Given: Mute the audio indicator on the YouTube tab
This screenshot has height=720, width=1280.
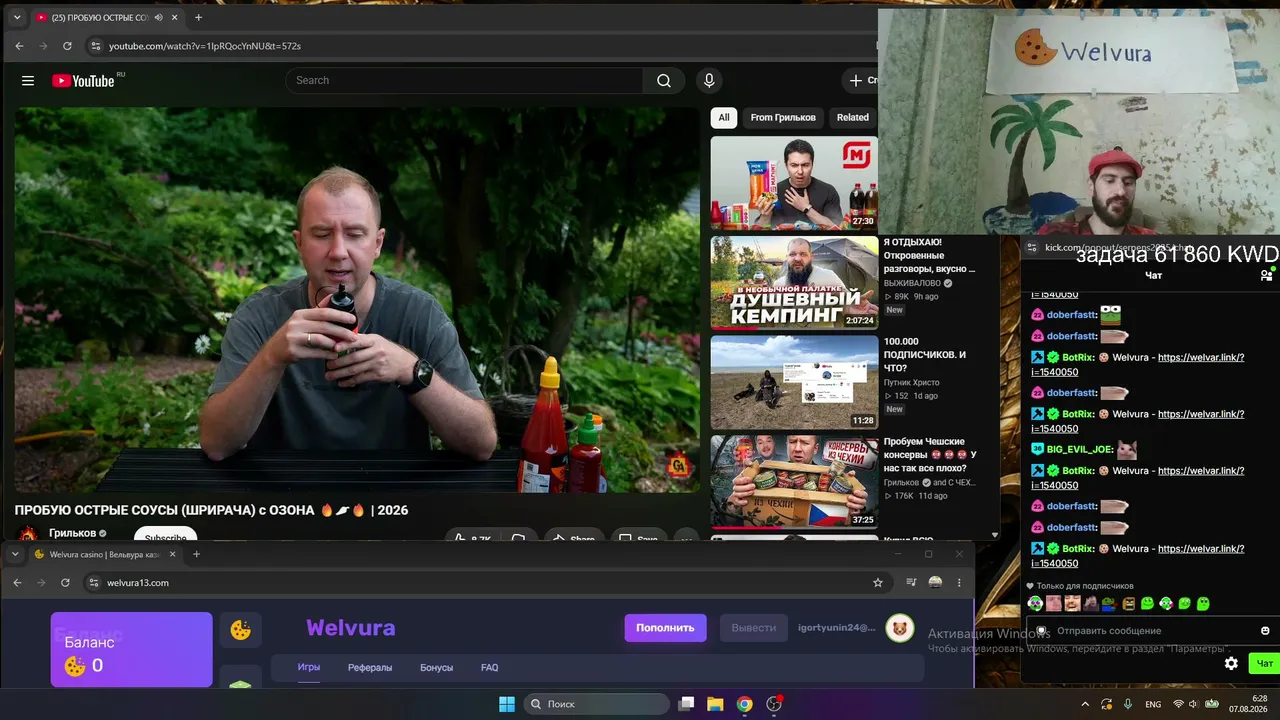Looking at the screenshot, I should click(159, 18).
